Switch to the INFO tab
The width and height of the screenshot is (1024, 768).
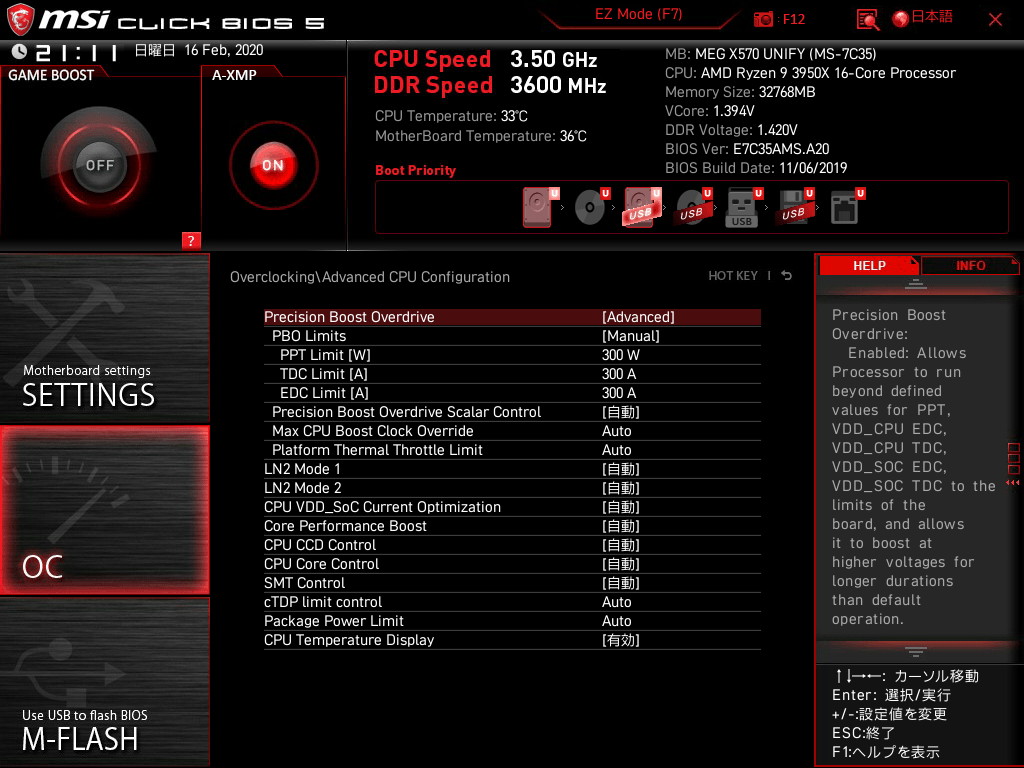tap(970, 266)
